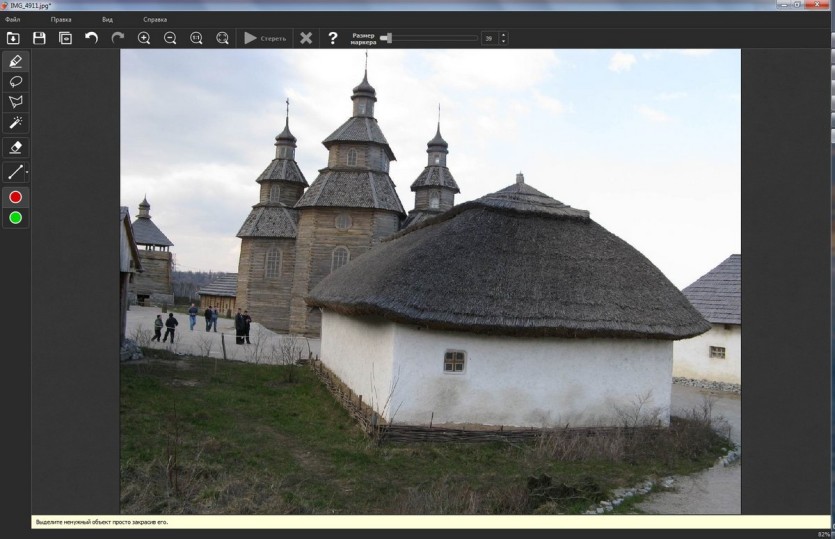Click the IMG_4911.jpg window title
Image resolution: width=835 pixels, height=539 pixels.
coord(30,5)
